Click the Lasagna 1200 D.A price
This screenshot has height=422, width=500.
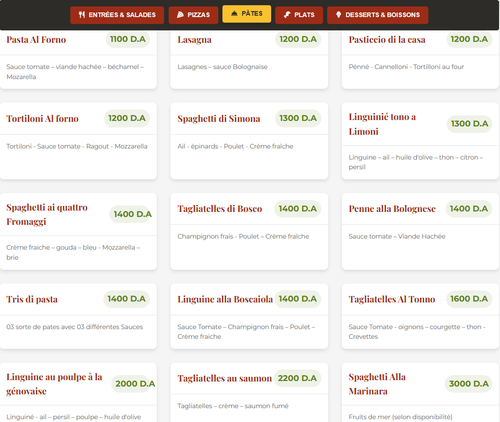click(x=298, y=39)
